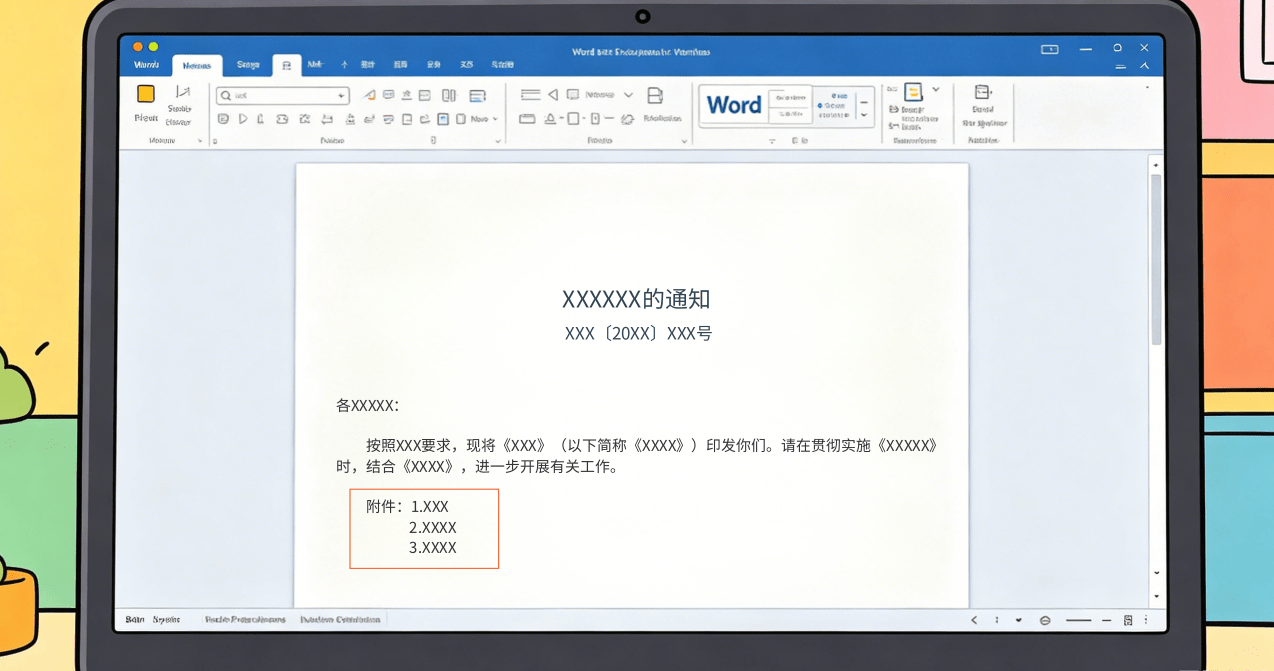Click the circle zoom-out icon in status bar
1274x671 pixels.
tap(1045, 620)
